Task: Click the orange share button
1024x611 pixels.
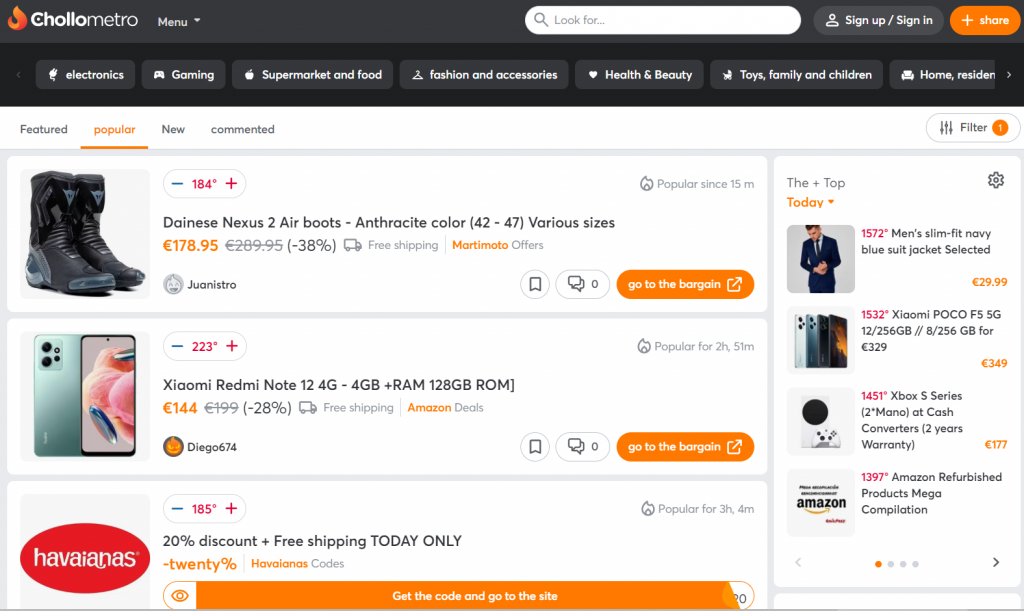Action: (985, 20)
